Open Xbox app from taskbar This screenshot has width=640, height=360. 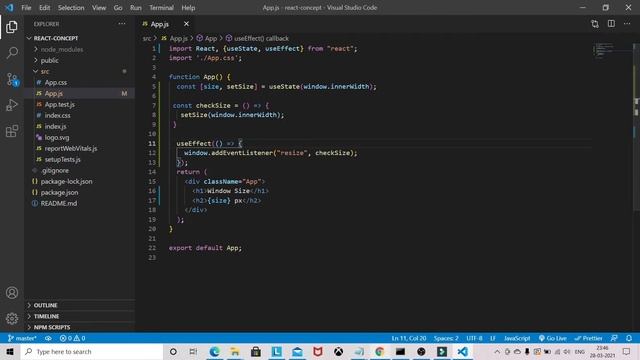point(338,351)
